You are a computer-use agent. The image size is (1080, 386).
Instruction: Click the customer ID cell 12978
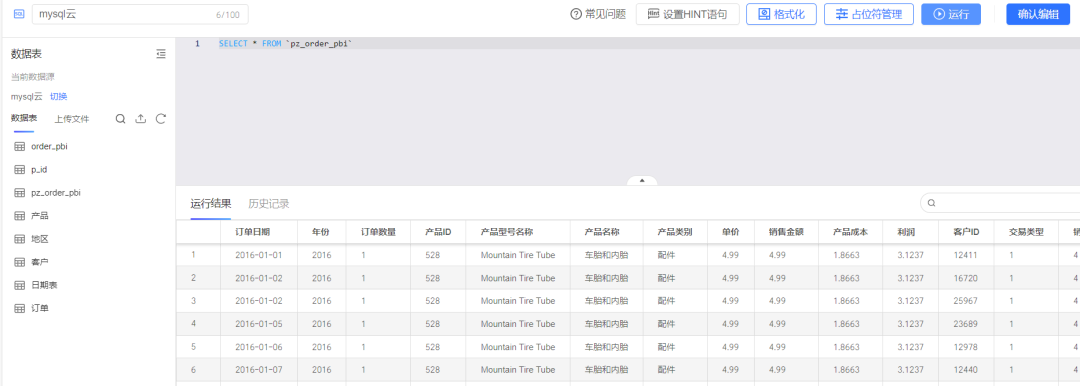coord(966,347)
